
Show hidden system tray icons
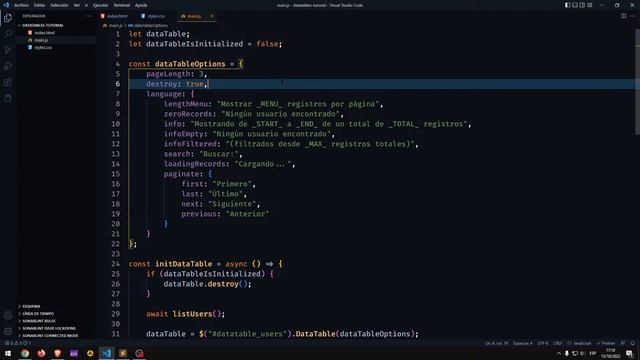tap(559, 353)
